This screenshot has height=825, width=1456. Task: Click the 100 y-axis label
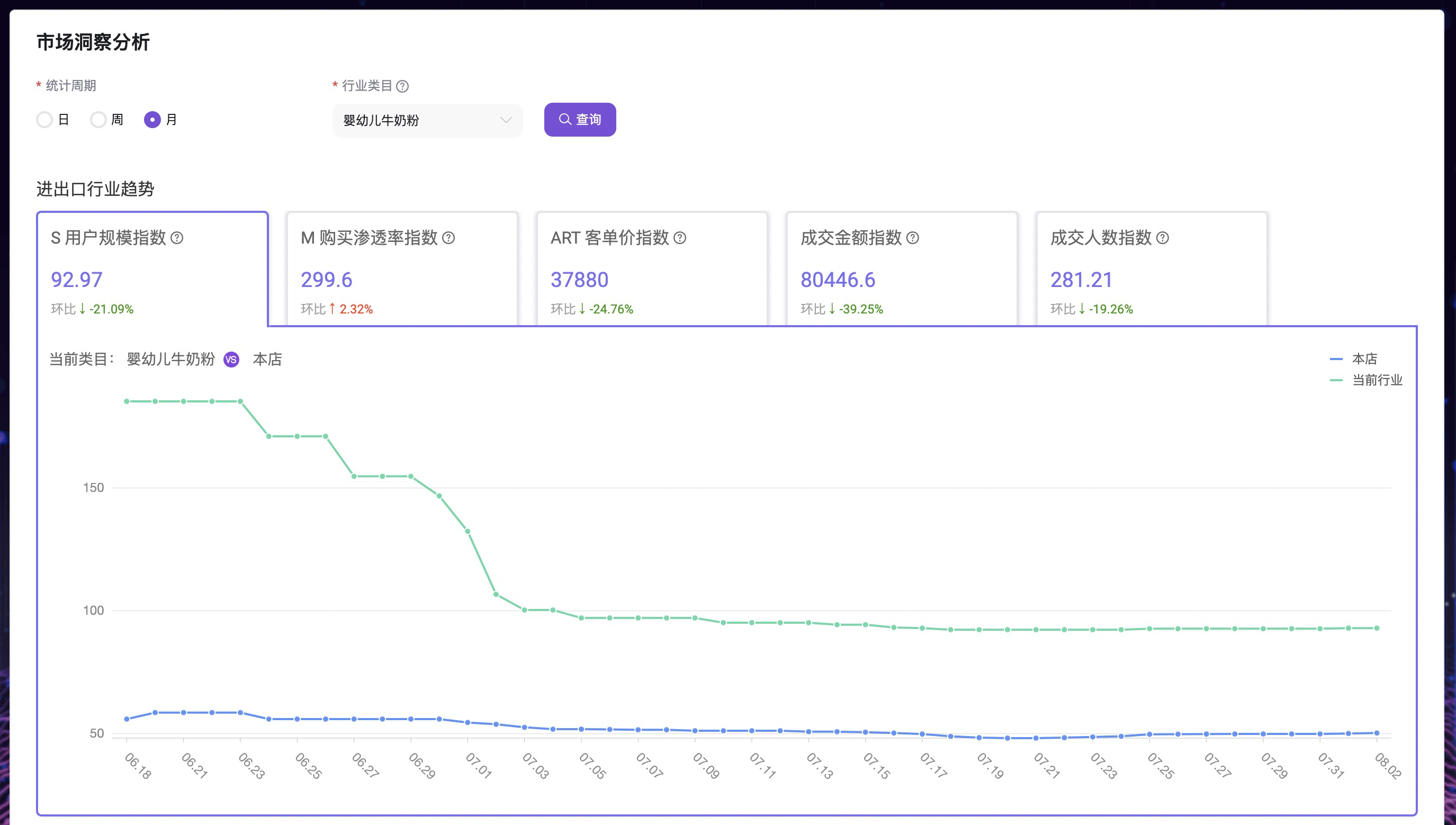(94, 611)
